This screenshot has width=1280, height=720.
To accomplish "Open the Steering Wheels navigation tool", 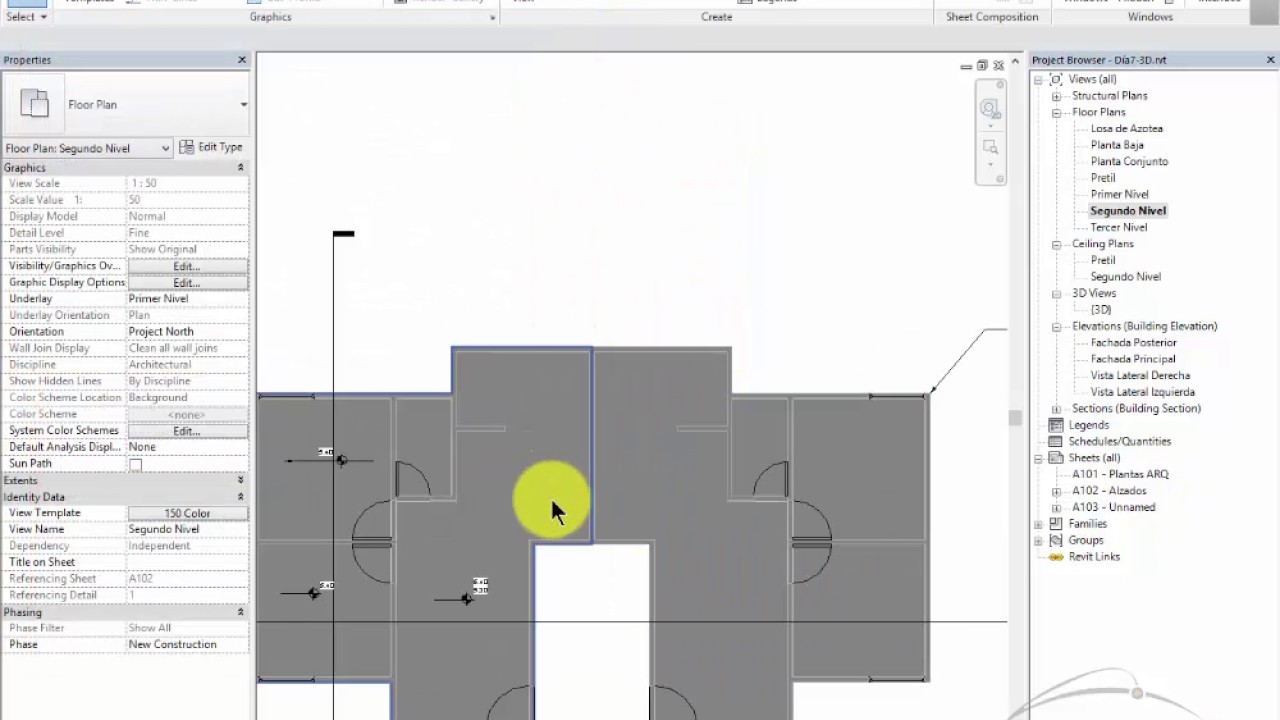I will coord(990,108).
